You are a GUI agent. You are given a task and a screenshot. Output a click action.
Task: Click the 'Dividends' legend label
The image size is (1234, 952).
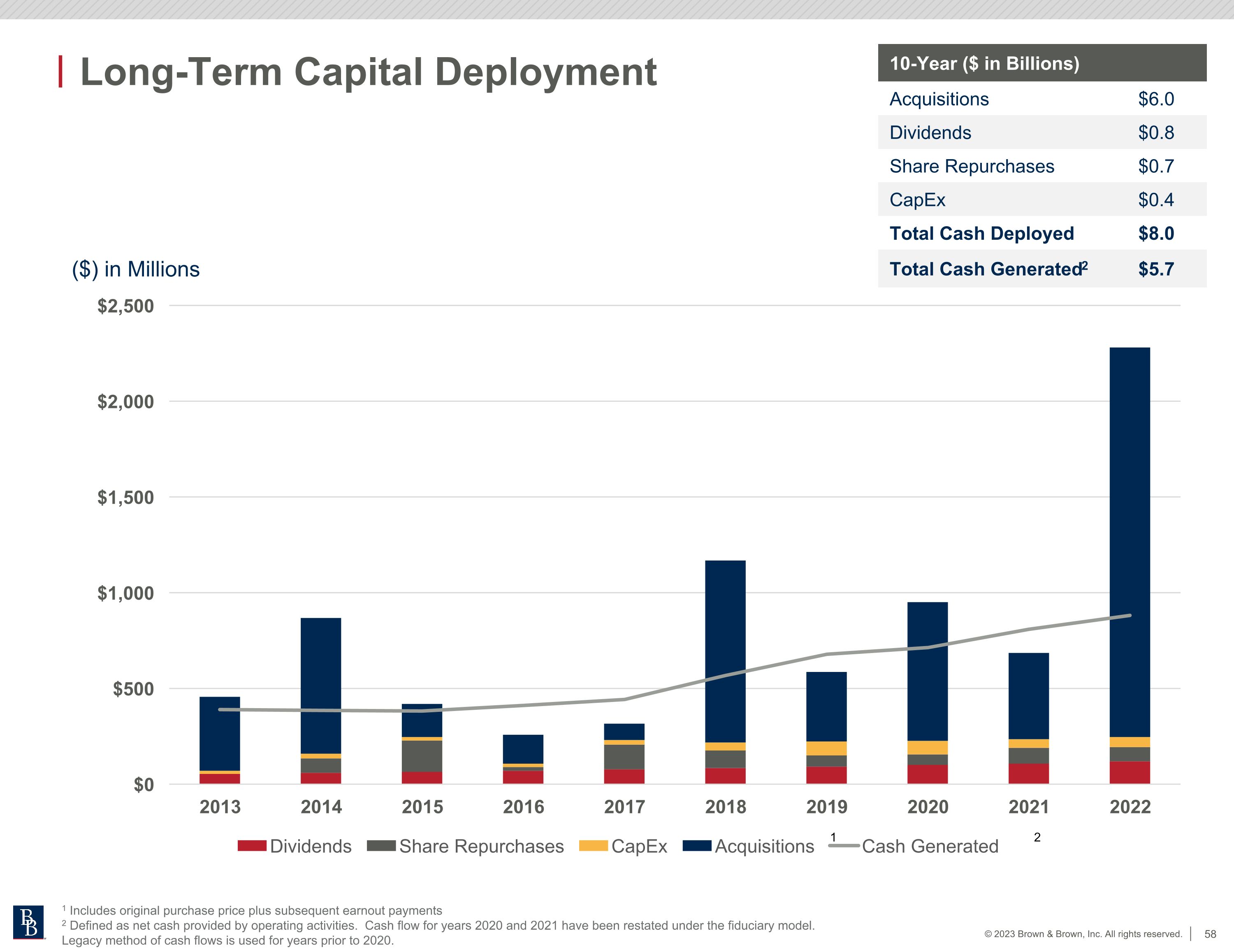(x=311, y=846)
